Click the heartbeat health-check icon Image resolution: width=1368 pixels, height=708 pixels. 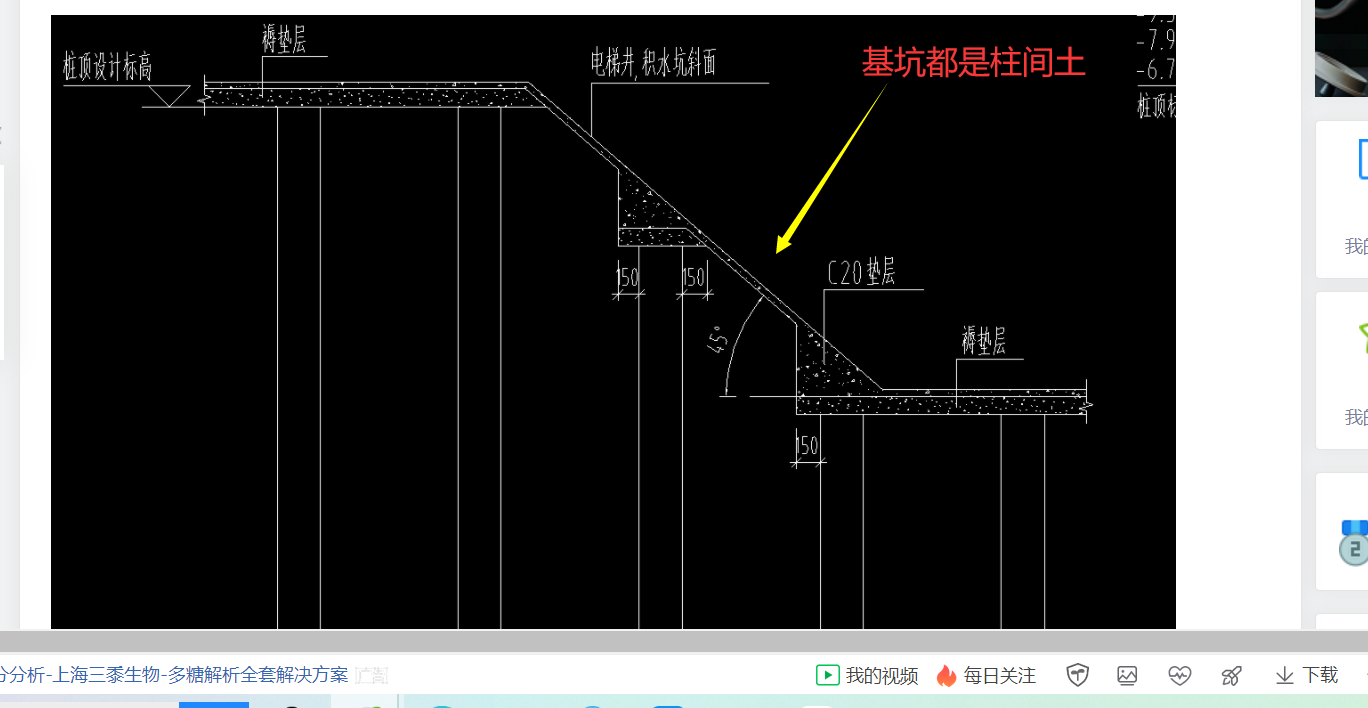point(1179,676)
